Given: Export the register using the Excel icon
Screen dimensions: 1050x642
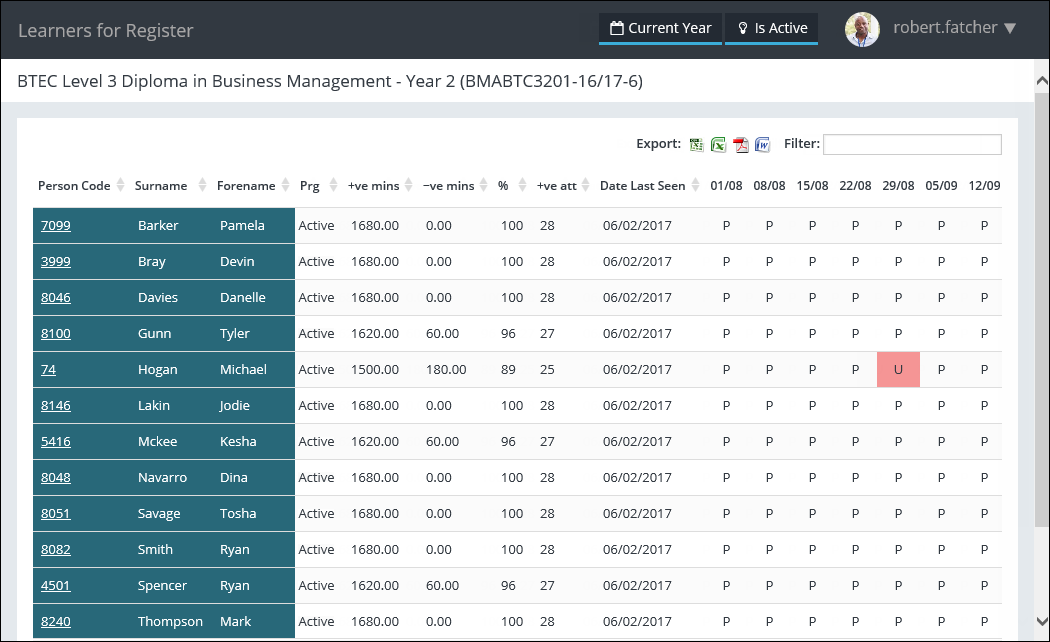Looking at the screenshot, I should 718,144.
